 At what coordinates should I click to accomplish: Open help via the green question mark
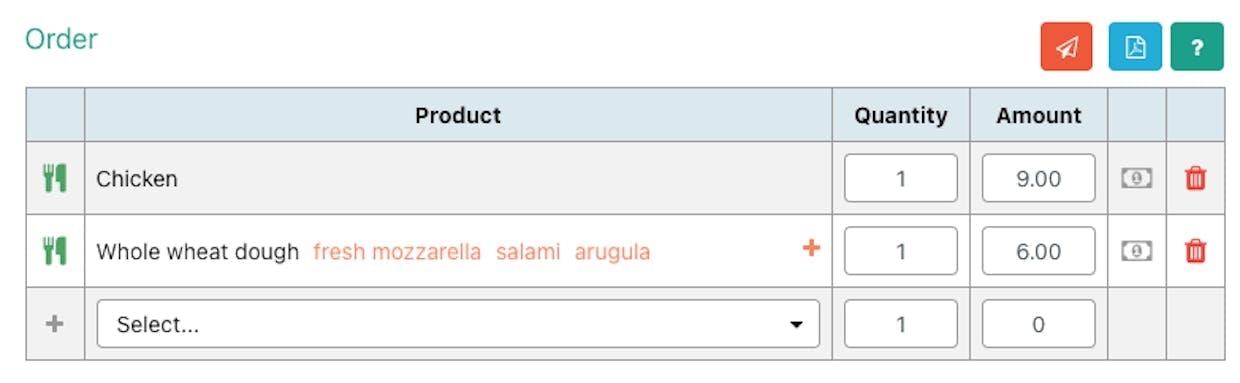(x=1197, y=46)
